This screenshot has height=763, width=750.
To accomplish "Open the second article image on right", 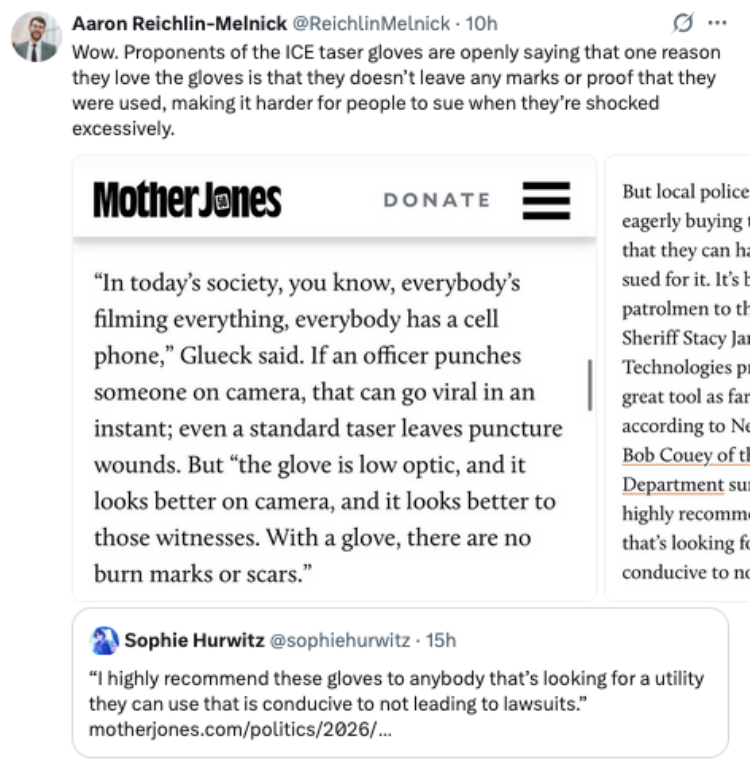I will coord(677,379).
